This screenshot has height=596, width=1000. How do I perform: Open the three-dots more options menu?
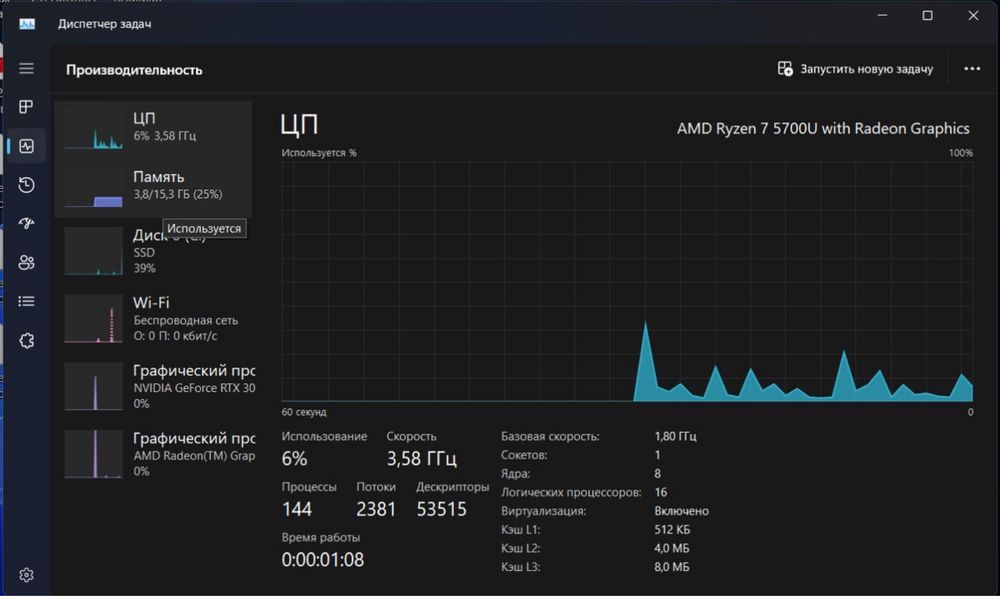tap(972, 69)
